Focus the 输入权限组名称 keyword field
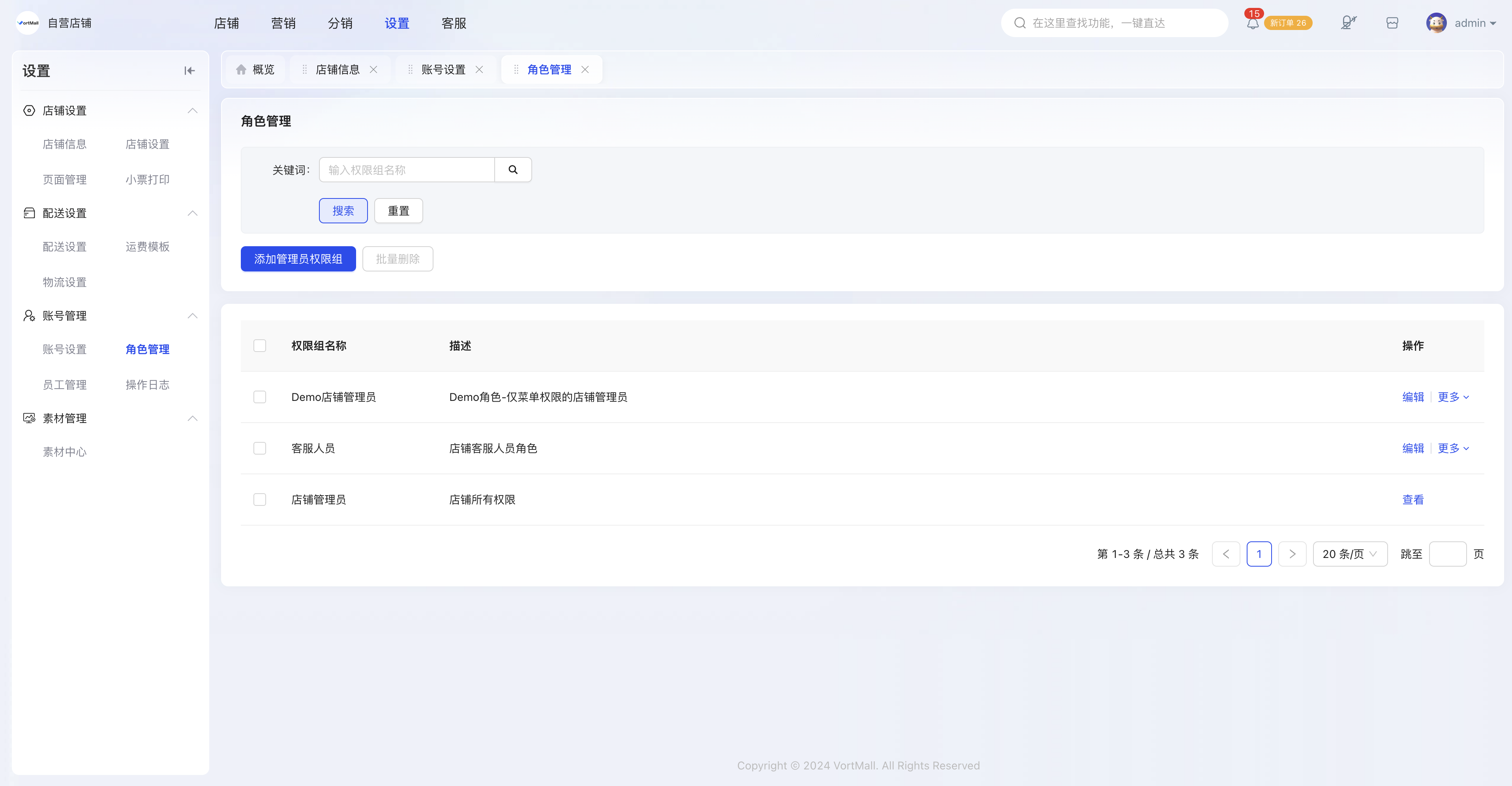The image size is (1512, 786). (x=407, y=170)
